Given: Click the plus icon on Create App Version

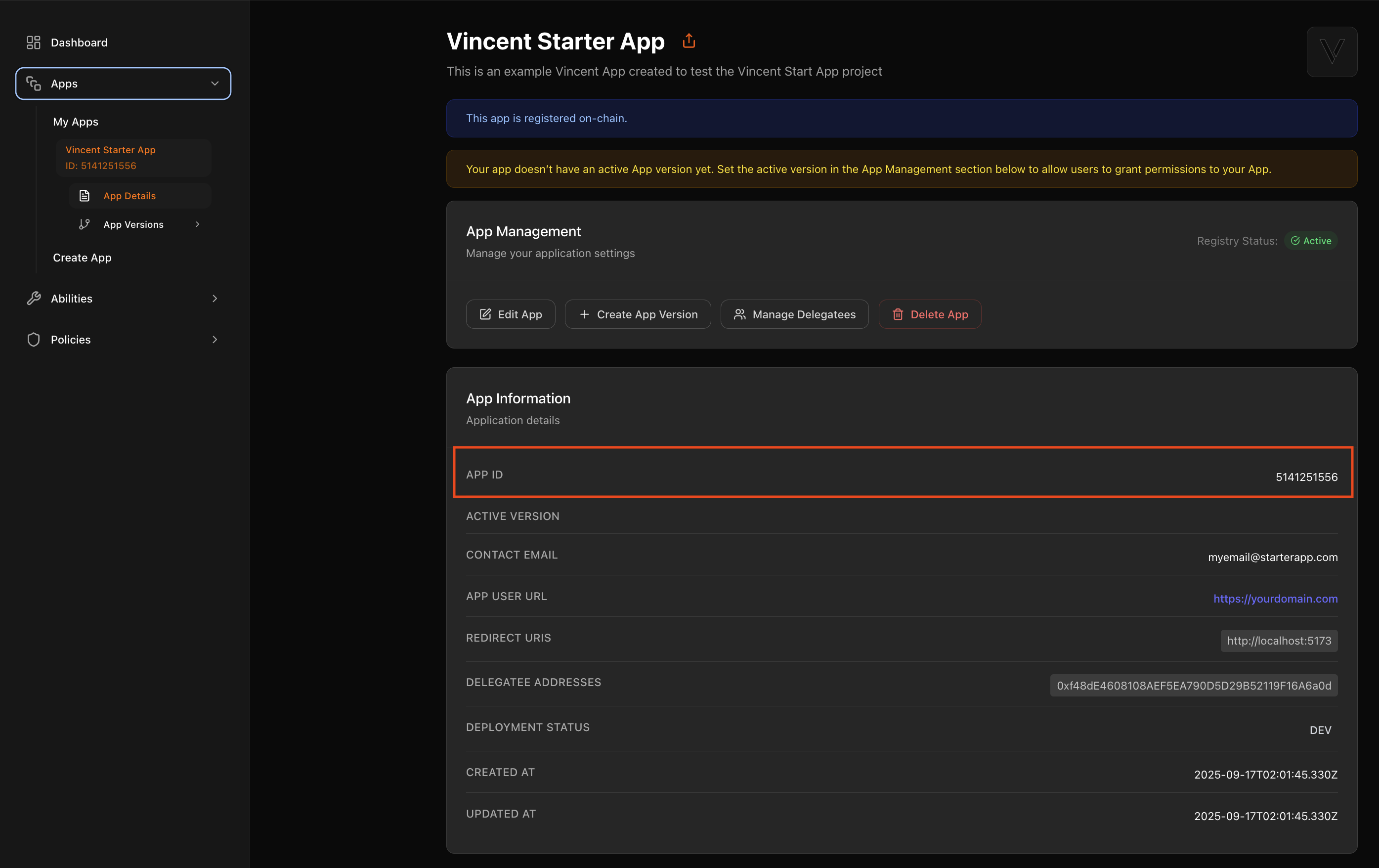Looking at the screenshot, I should pyautogui.click(x=584, y=314).
